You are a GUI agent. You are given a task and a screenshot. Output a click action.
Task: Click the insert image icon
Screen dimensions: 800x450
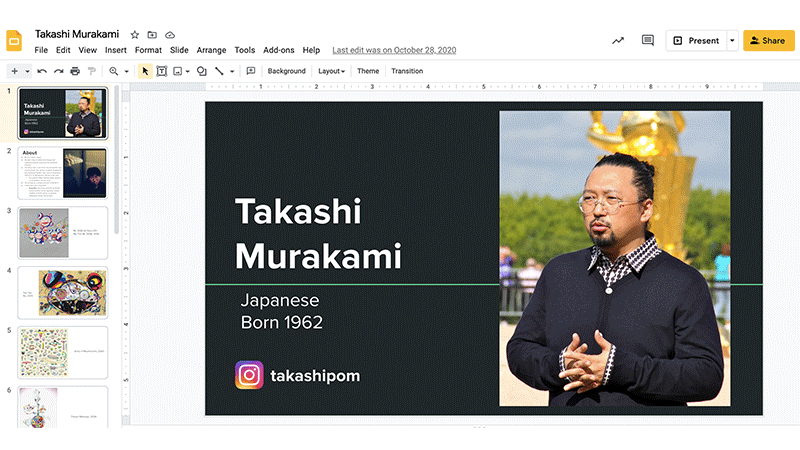click(x=178, y=71)
